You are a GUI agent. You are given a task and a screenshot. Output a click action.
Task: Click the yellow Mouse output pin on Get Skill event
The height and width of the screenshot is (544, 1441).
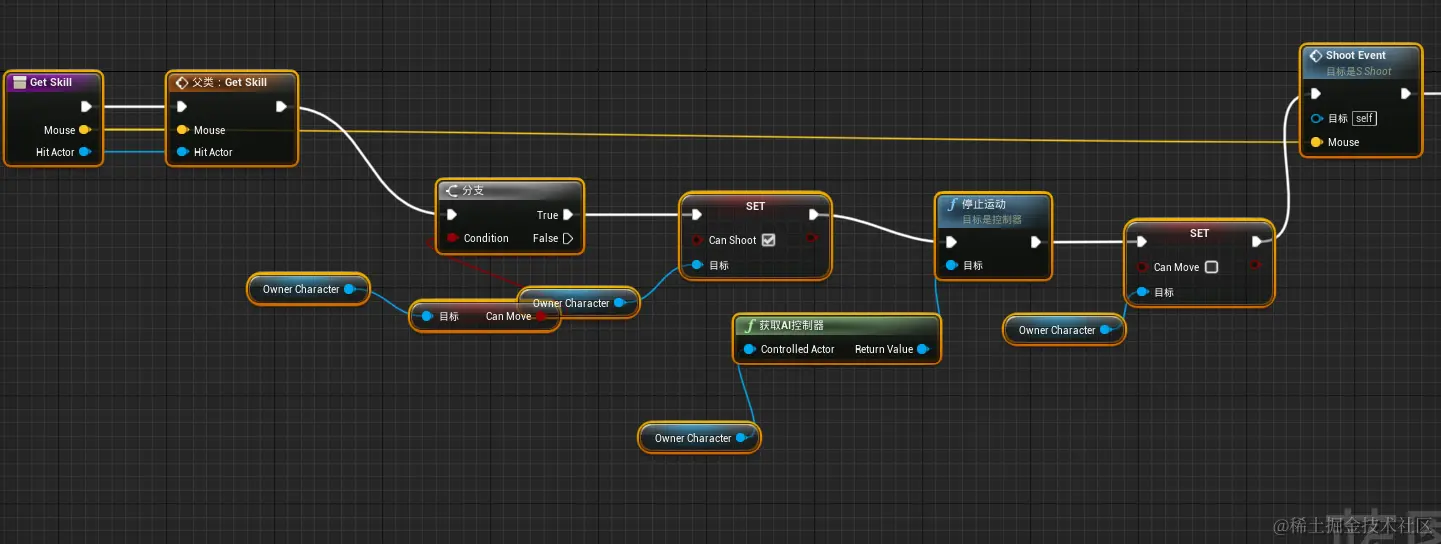coord(85,130)
